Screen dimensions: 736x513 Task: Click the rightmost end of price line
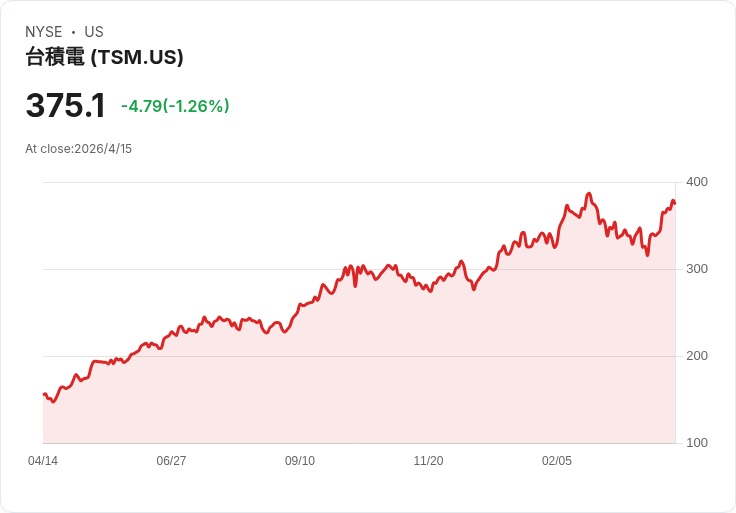coord(675,204)
